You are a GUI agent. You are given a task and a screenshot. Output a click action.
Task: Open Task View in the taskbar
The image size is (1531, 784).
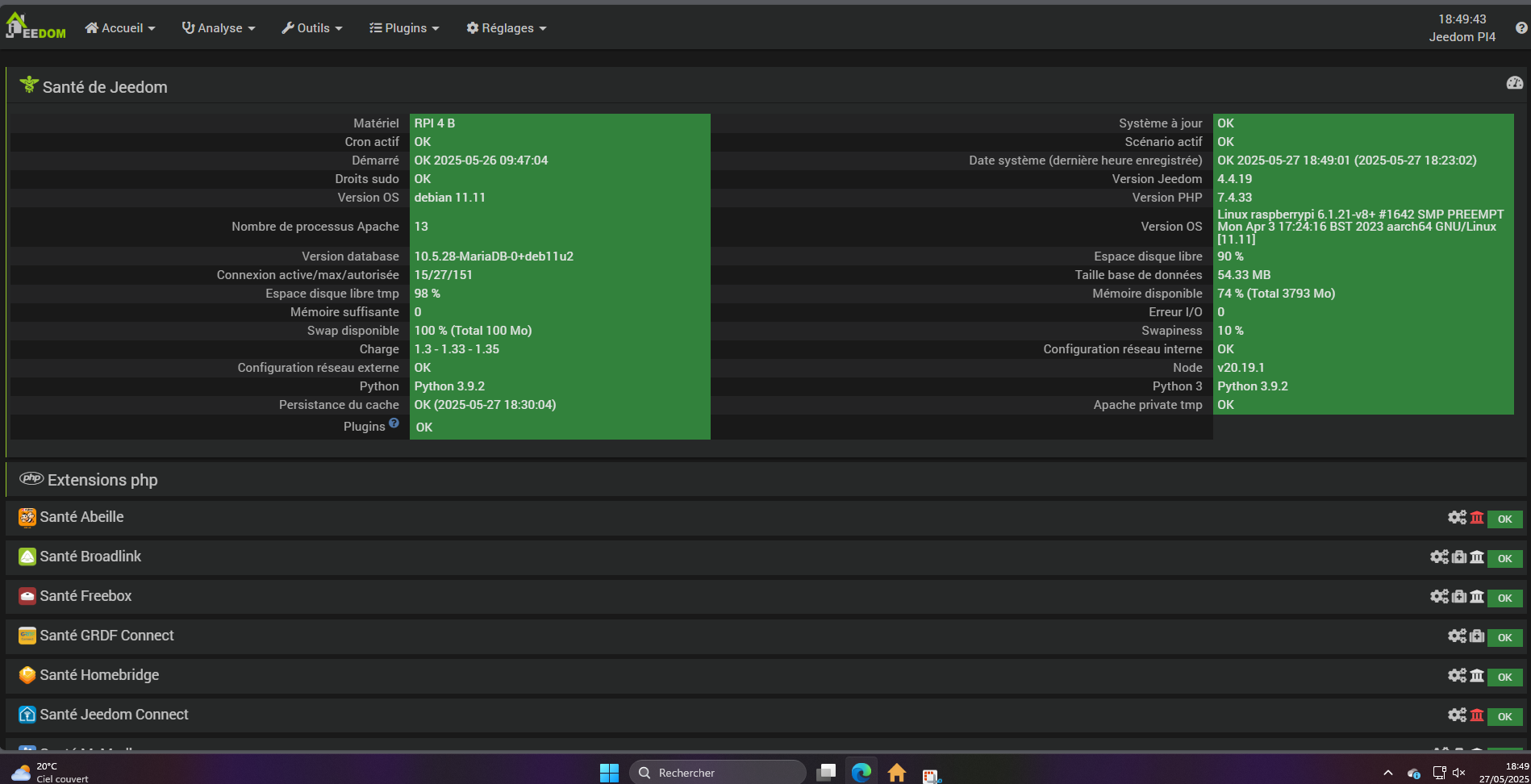coord(826,773)
